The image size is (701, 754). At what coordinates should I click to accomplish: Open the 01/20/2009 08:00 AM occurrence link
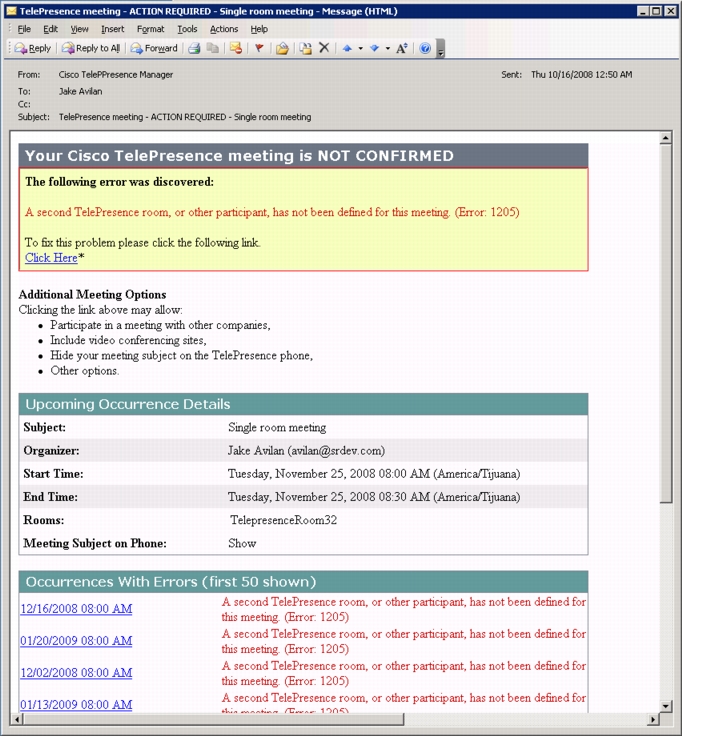[76, 641]
